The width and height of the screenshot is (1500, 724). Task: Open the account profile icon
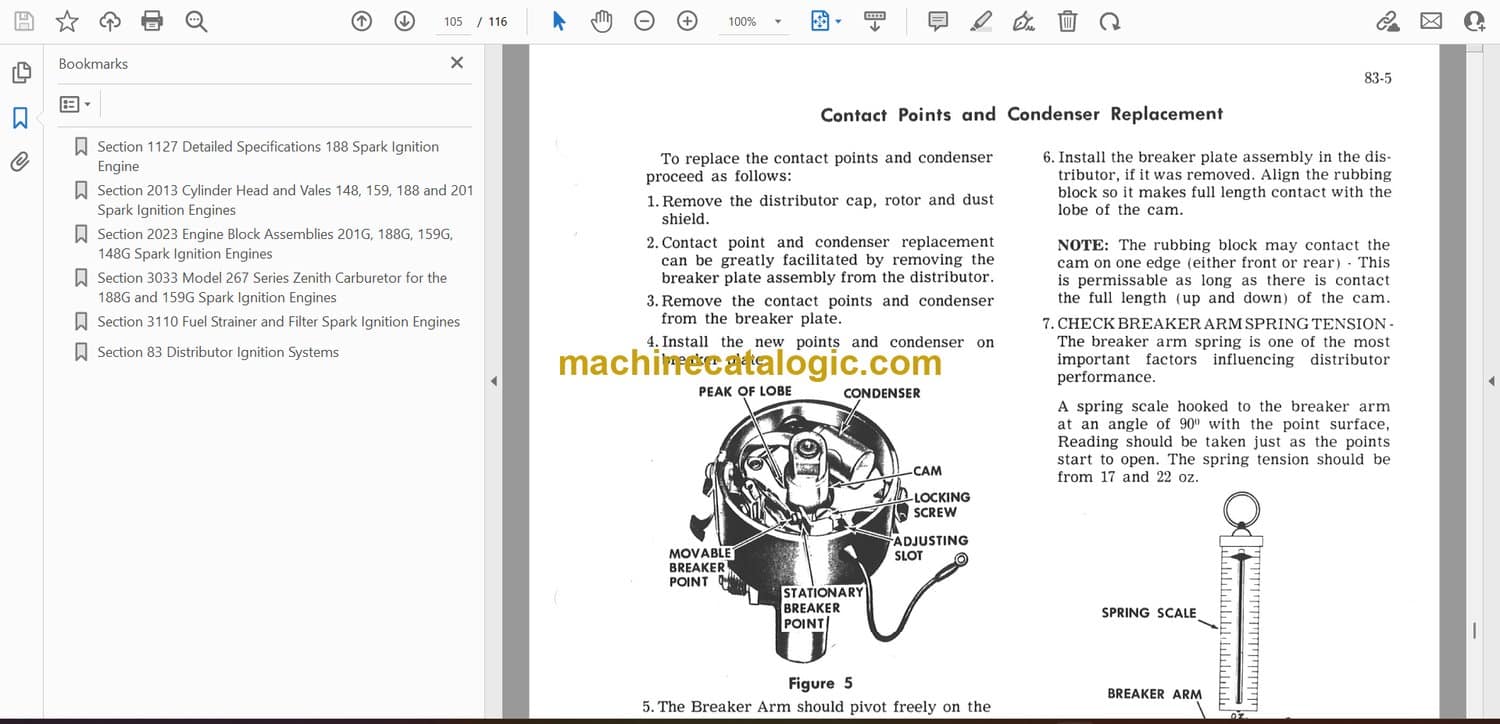coord(1474,21)
